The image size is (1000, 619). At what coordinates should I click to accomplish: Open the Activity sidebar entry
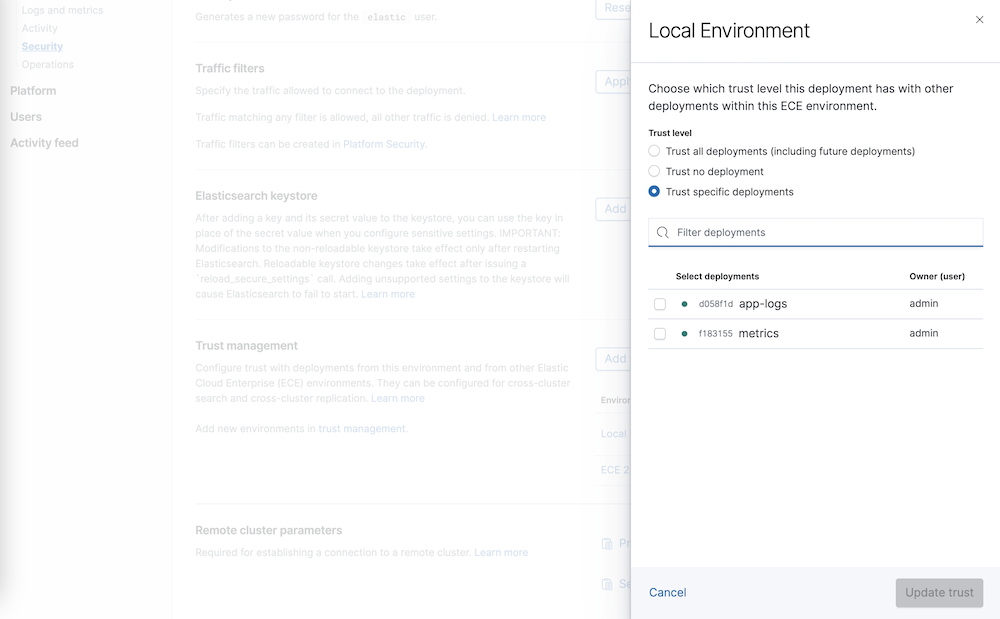(x=41, y=28)
